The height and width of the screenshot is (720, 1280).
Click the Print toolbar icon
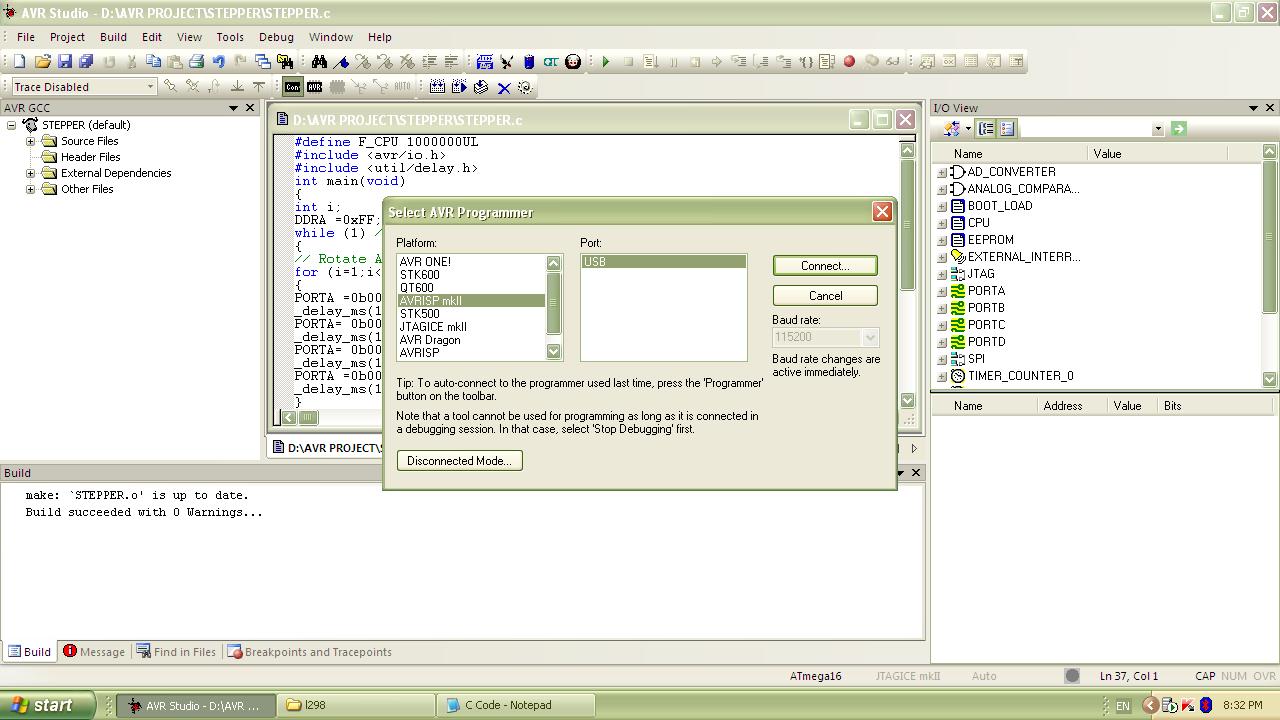[197, 61]
